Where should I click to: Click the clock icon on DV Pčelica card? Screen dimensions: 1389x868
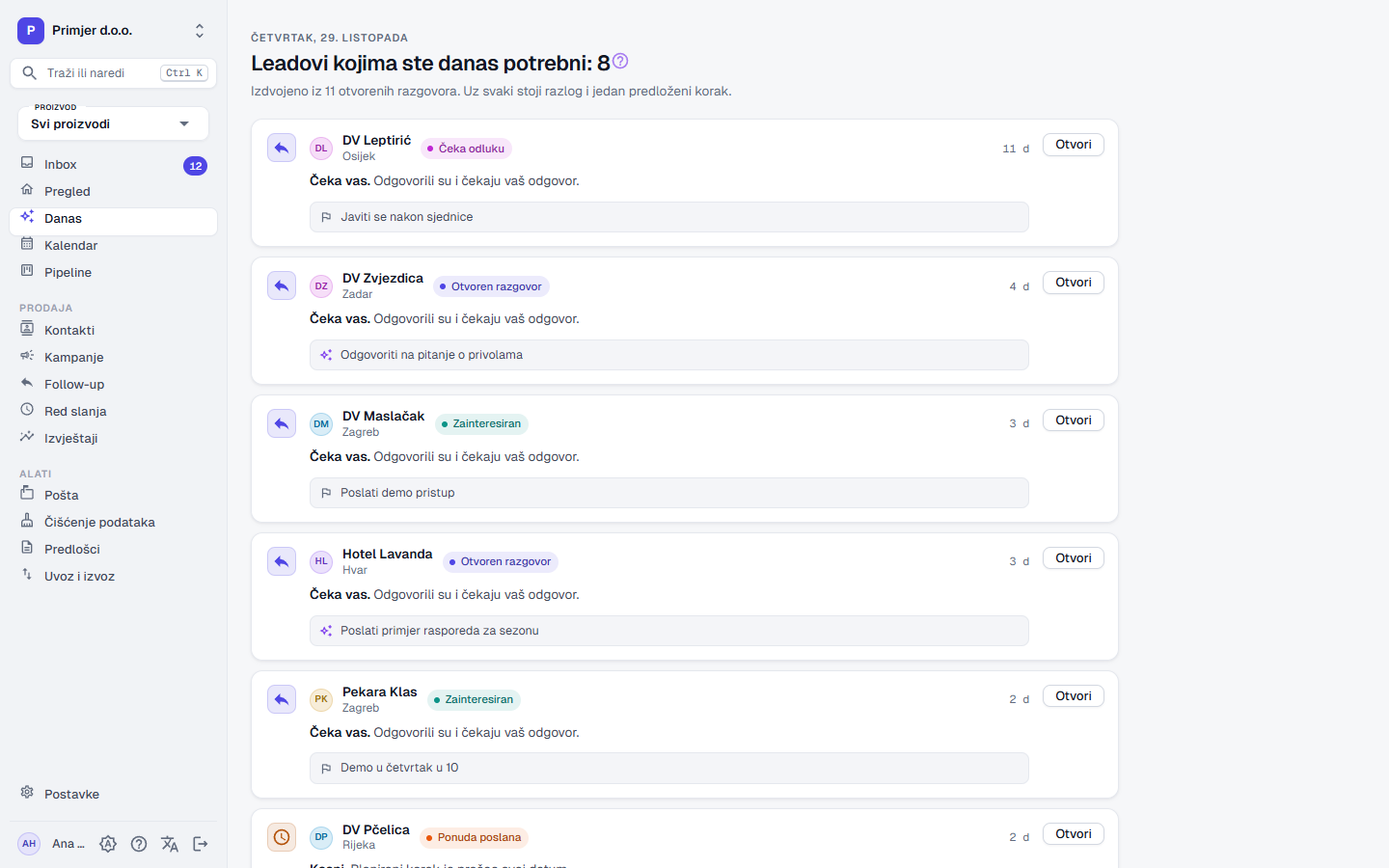click(282, 837)
